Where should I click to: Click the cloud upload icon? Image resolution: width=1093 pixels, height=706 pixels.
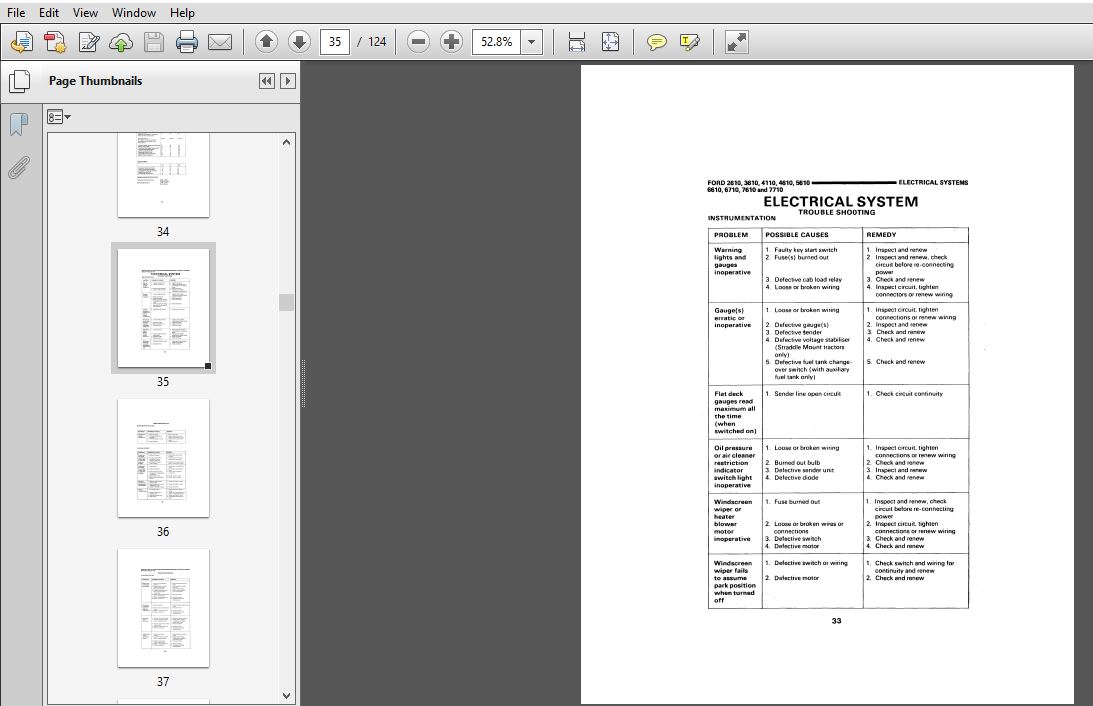coord(121,42)
